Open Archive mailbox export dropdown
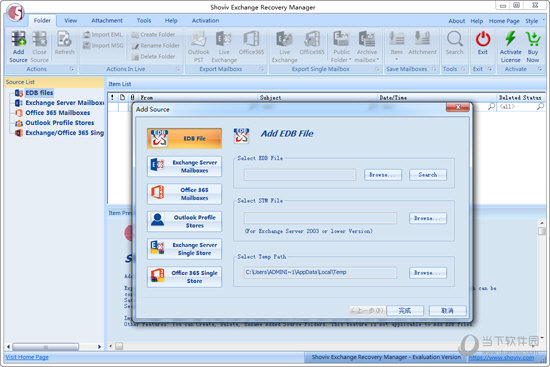Screen dimensions: 550x367 367,47
